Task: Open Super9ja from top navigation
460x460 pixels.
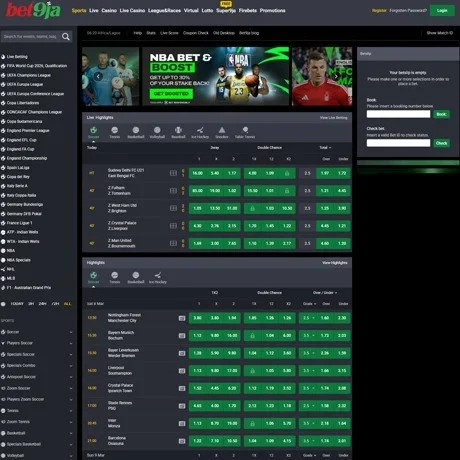Action: [226, 11]
